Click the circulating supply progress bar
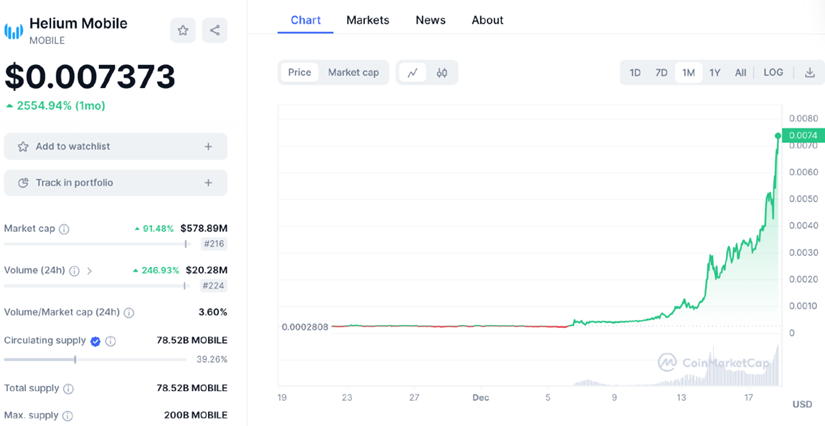The height and width of the screenshot is (426, 825). pos(95,359)
